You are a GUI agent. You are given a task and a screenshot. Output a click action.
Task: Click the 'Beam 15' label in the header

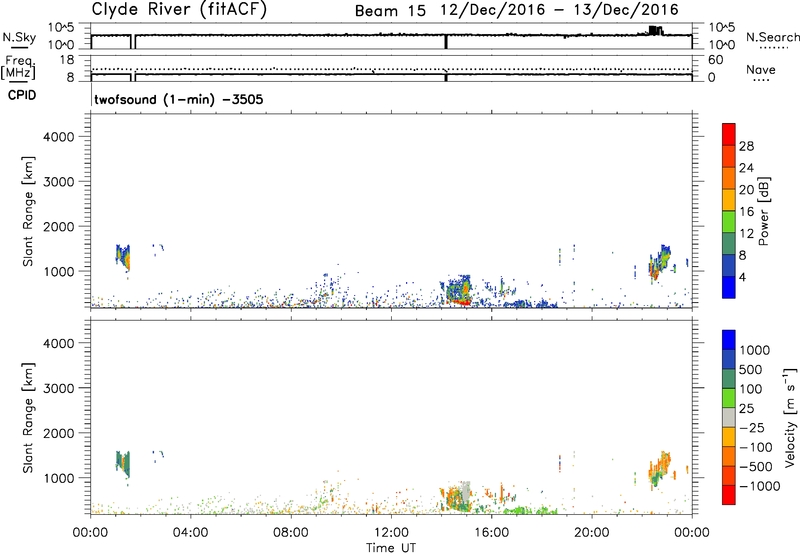coord(390,11)
